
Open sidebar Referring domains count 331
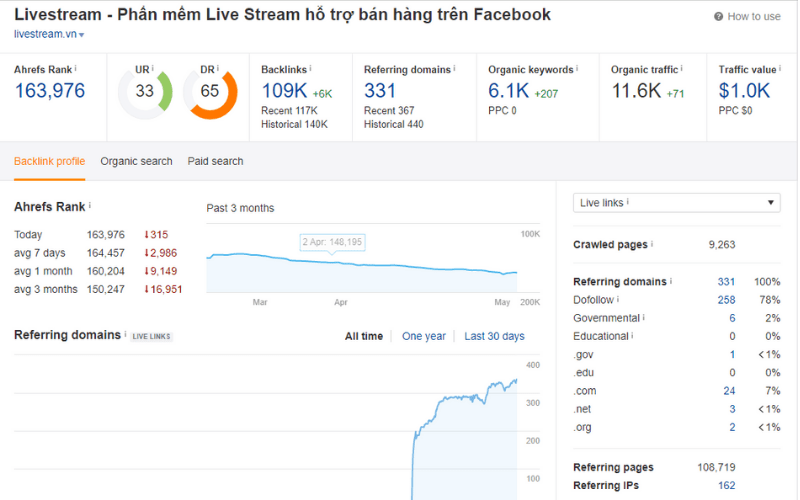click(727, 282)
